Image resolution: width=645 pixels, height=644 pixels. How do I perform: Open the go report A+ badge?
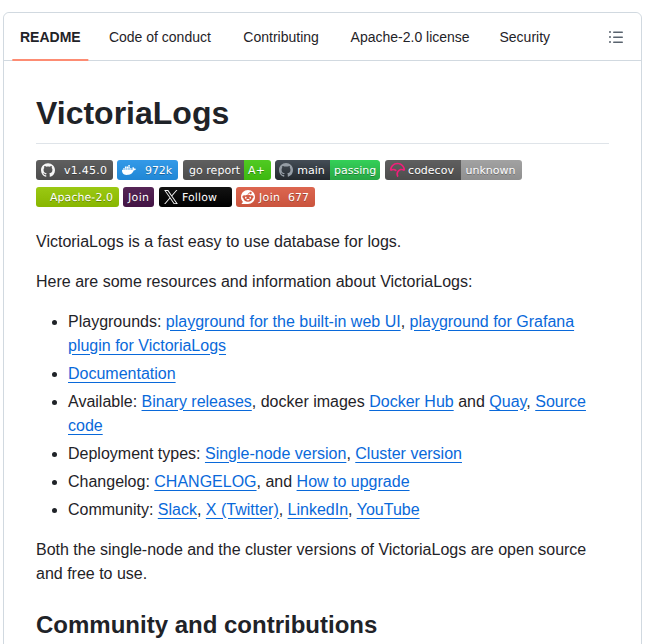point(227,170)
